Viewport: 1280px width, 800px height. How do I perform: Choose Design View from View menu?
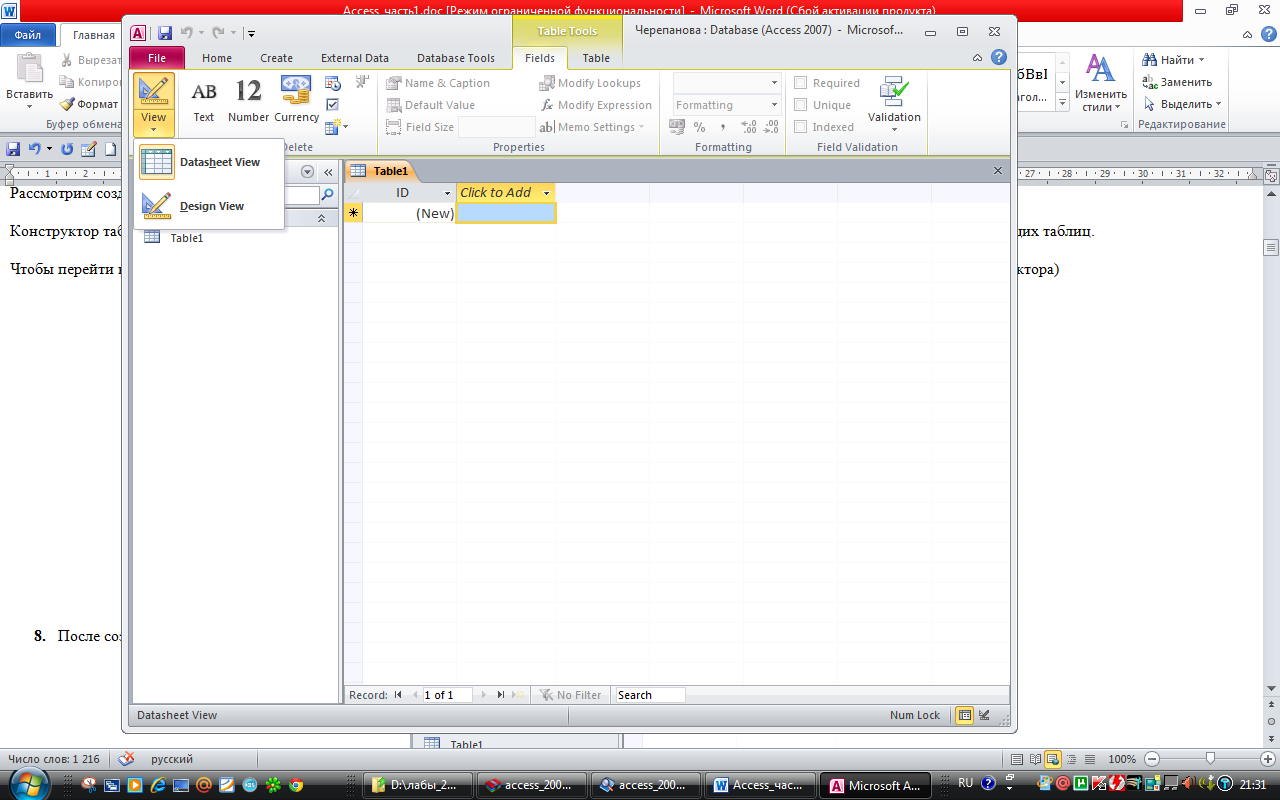(209, 206)
